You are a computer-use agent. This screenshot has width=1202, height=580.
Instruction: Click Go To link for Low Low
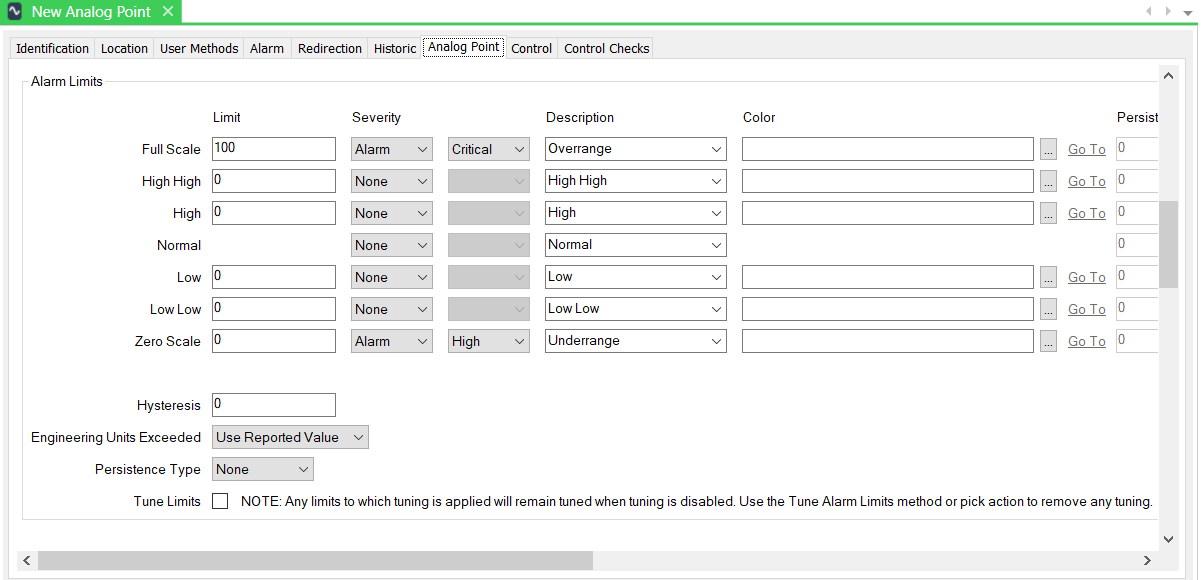click(1086, 309)
